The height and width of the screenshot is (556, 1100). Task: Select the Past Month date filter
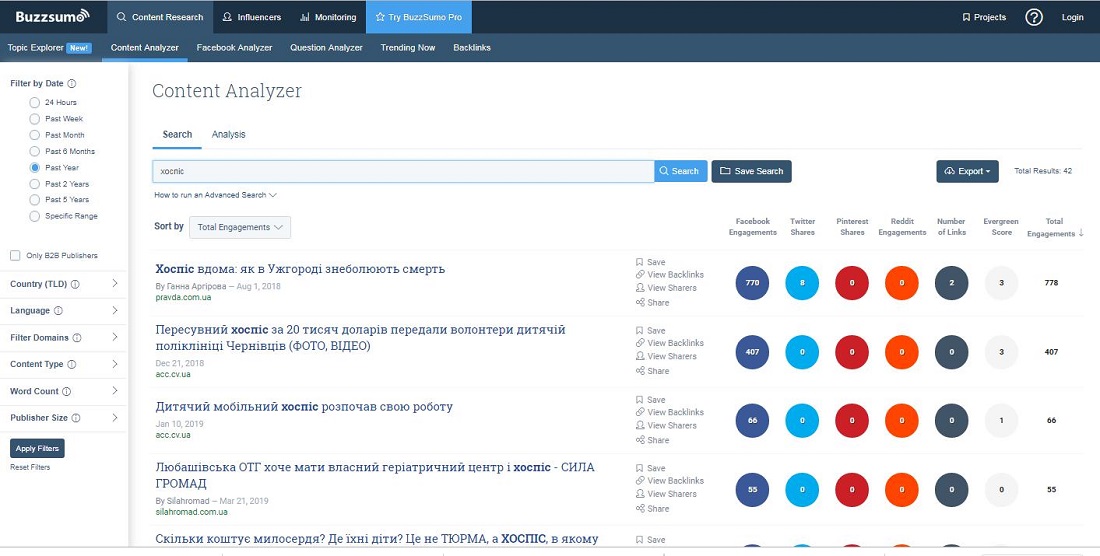click(34, 135)
